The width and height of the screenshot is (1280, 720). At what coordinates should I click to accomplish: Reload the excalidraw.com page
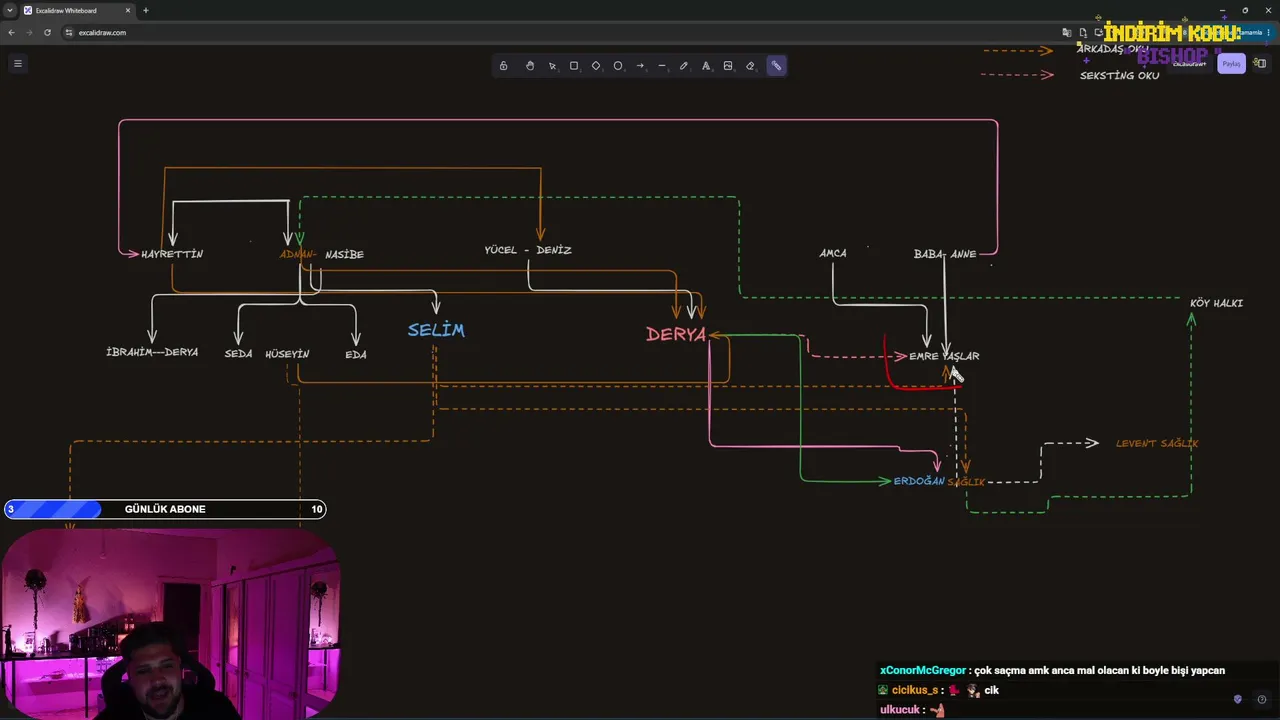click(x=47, y=32)
